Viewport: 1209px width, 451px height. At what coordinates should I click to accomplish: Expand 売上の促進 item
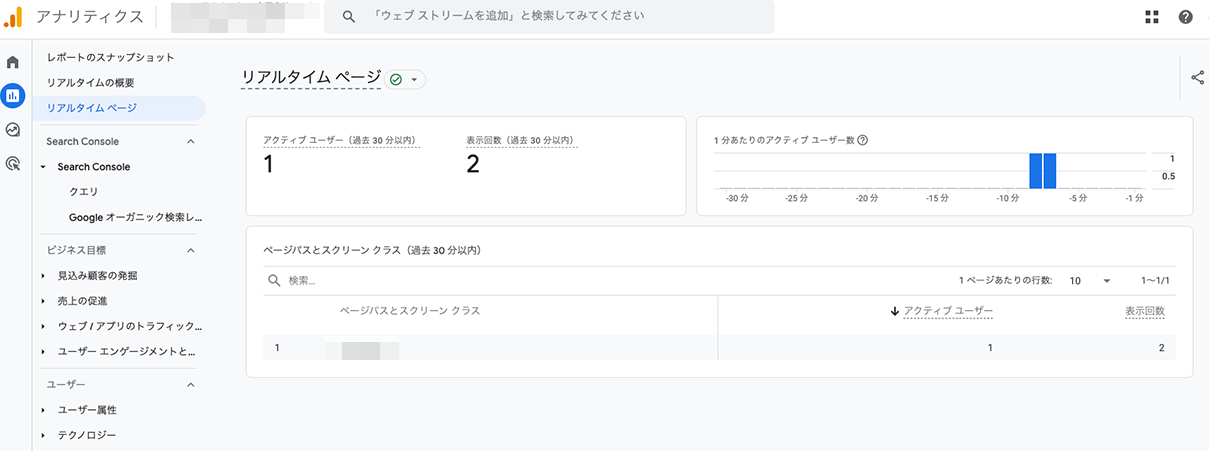click(x=43, y=300)
